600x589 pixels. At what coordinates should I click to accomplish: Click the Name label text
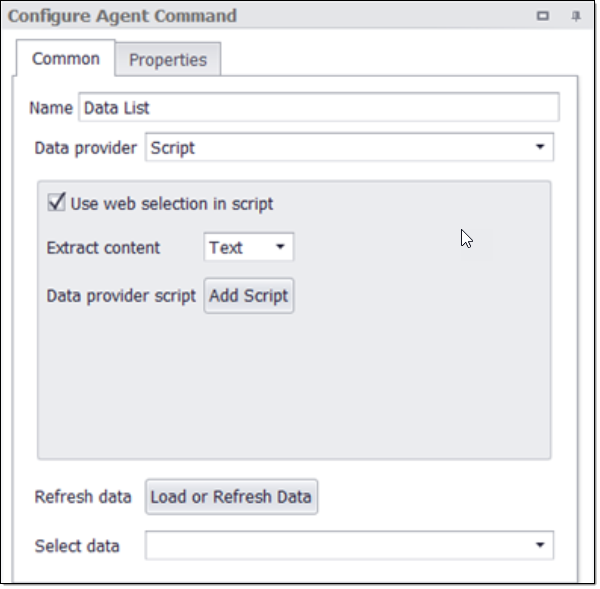pyautogui.click(x=51, y=108)
